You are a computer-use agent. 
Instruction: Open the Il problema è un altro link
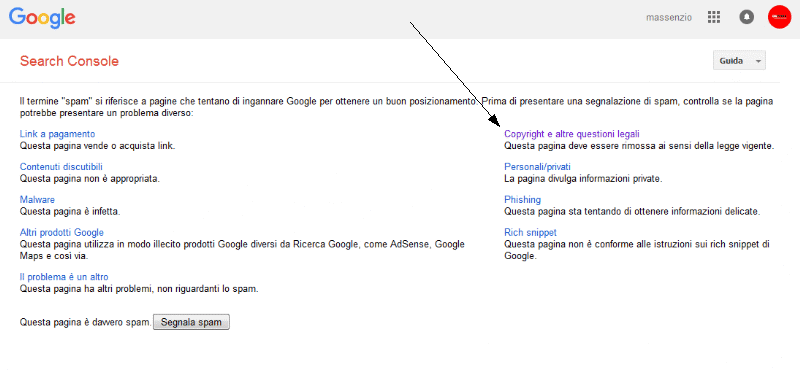coord(64,277)
